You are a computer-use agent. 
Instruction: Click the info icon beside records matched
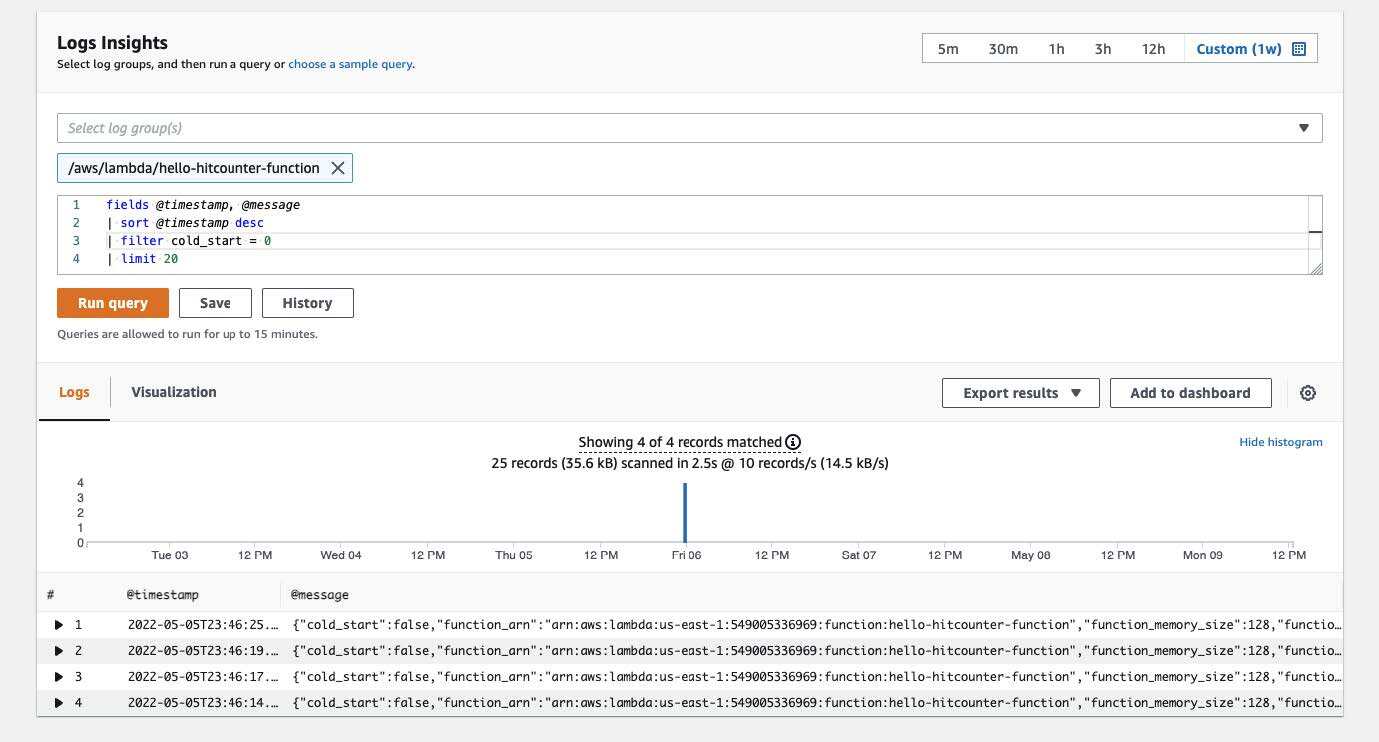pyautogui.click(x=793, y=442)
